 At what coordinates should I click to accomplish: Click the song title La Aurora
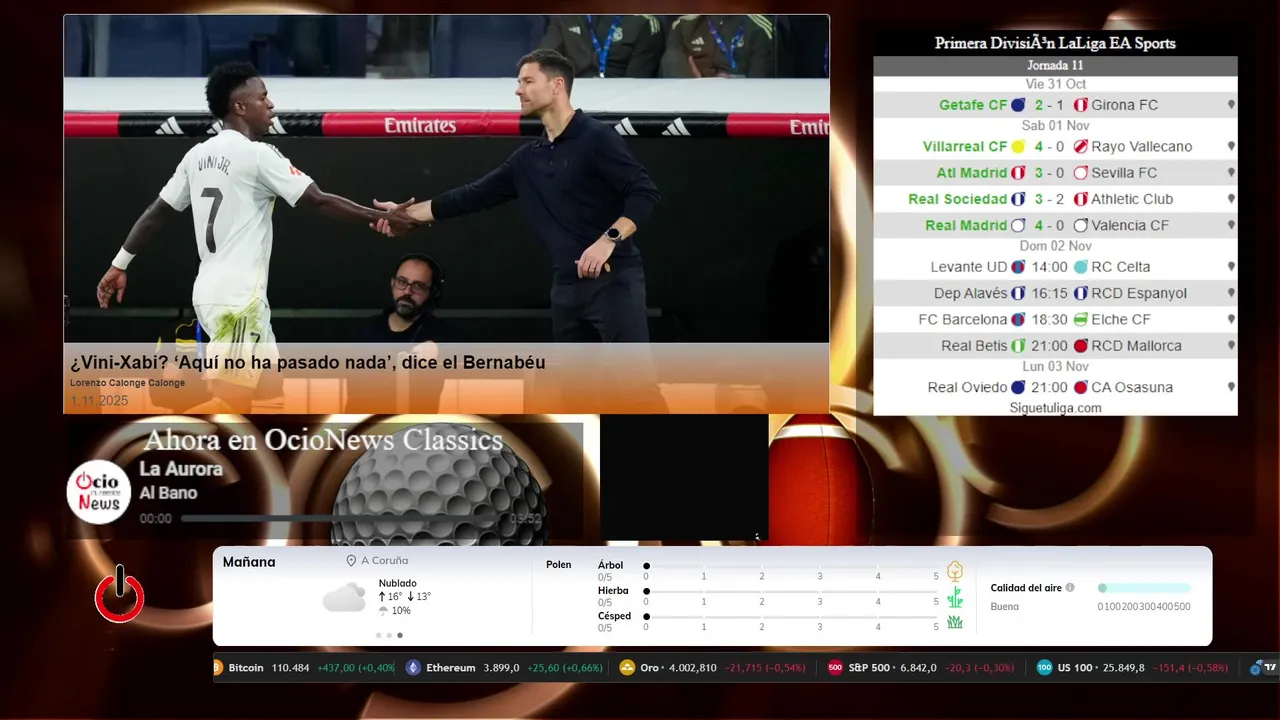click(x=181, y=469)
